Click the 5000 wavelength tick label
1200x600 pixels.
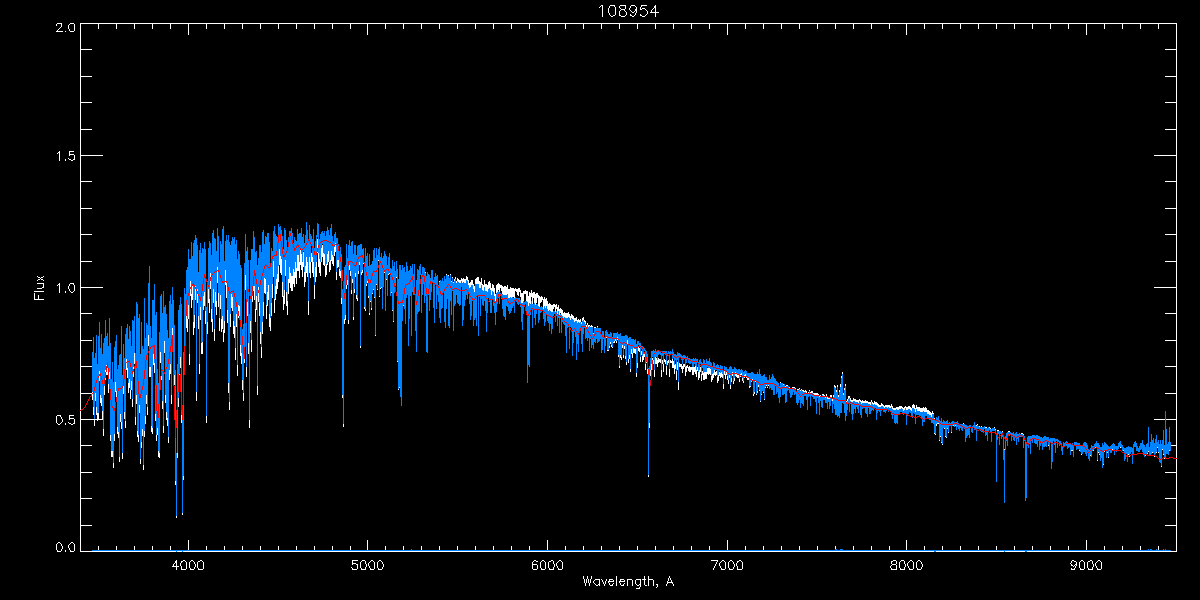tap(367, 563)
